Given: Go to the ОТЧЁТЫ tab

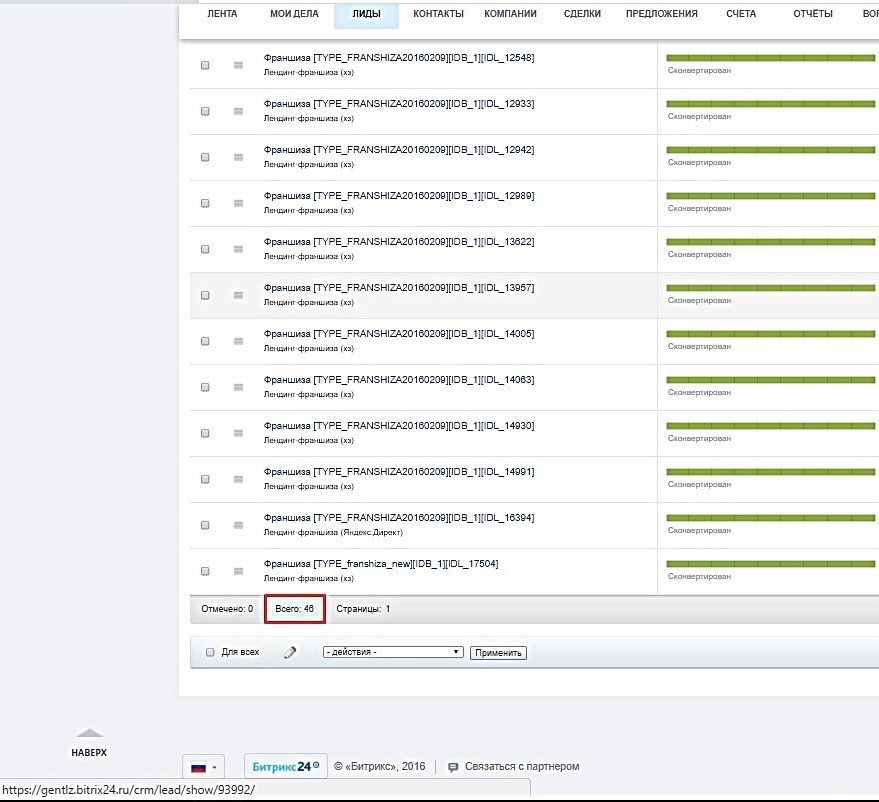Looking at the screenshot, I should coord(813,14).
